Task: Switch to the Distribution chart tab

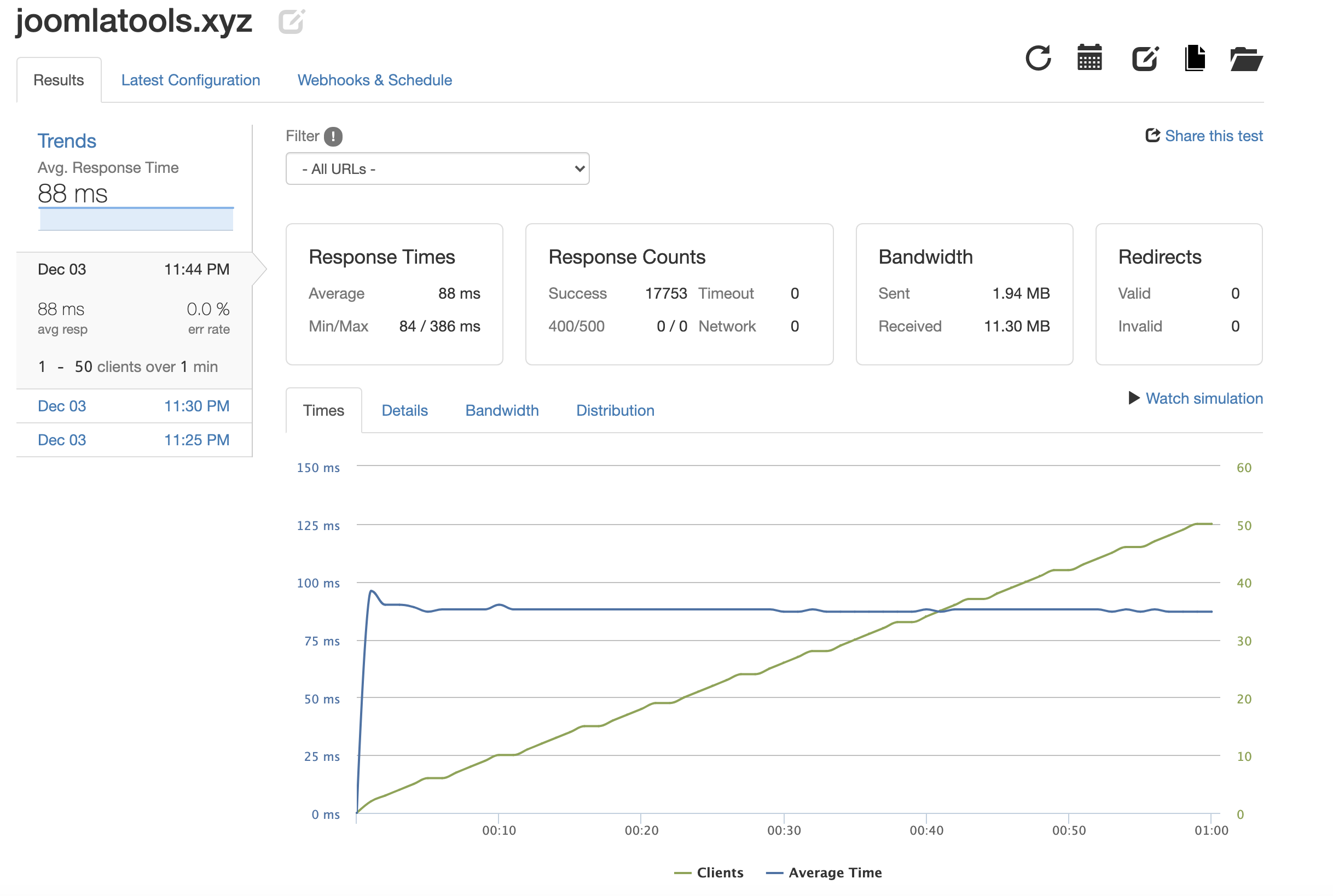Action: (615, 410)
